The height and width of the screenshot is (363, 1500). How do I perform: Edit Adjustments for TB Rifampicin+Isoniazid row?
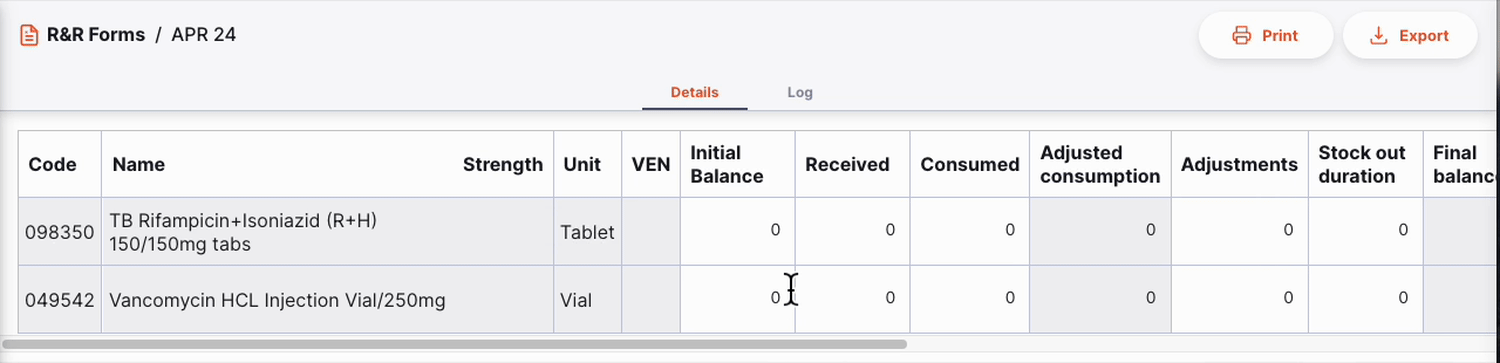click(1239, 231)
